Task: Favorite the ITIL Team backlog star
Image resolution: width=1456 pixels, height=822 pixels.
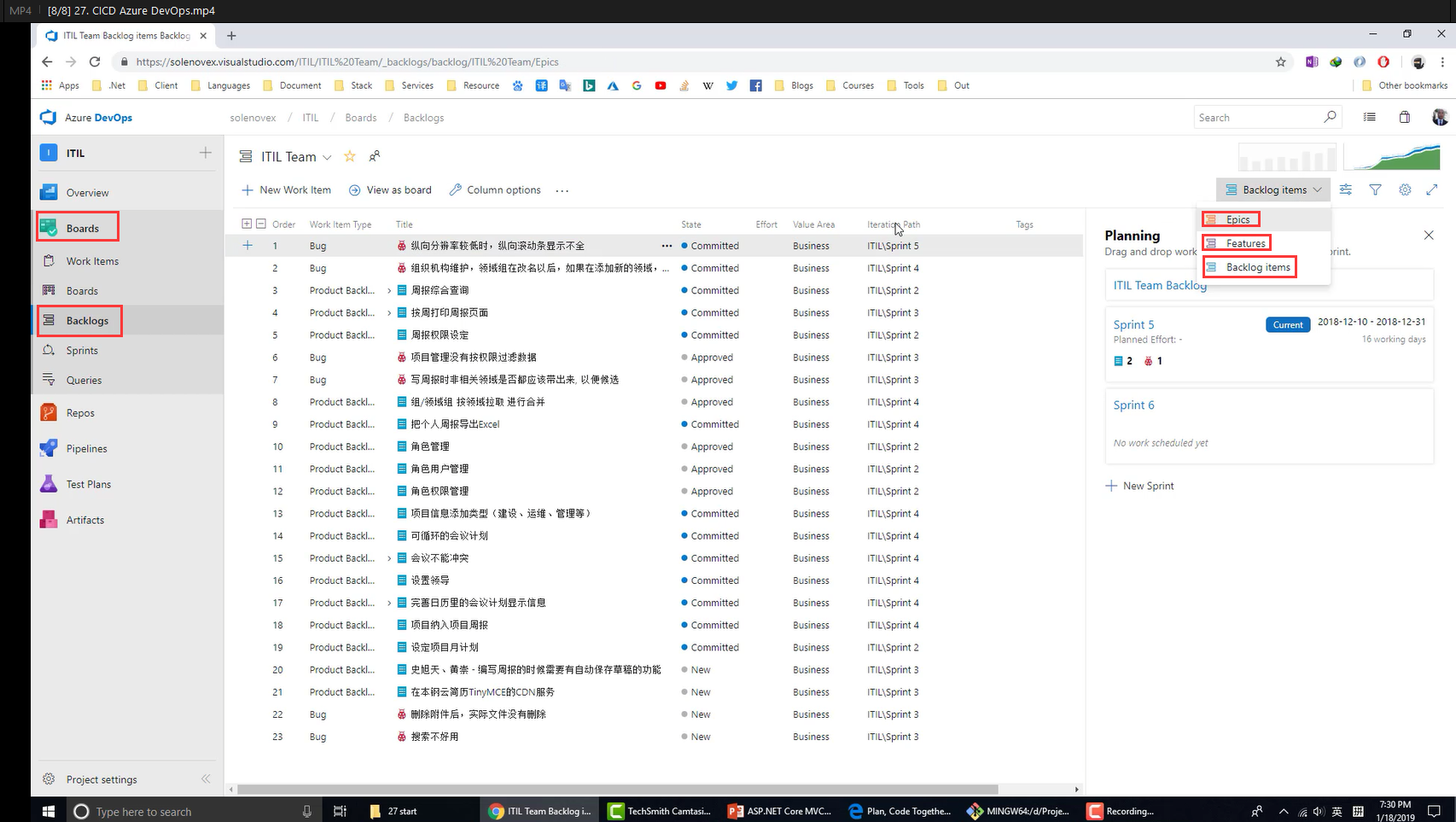Action: 349,156
